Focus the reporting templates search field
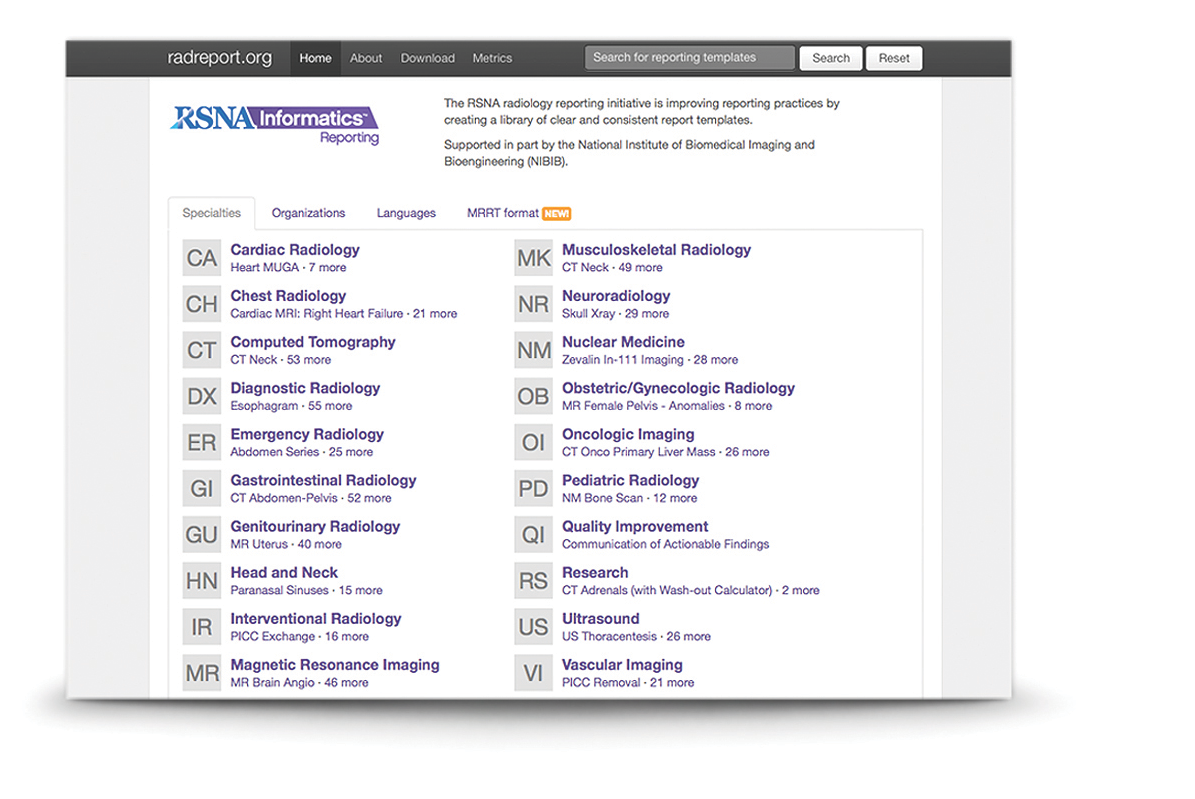 click(x=689, y=58)
